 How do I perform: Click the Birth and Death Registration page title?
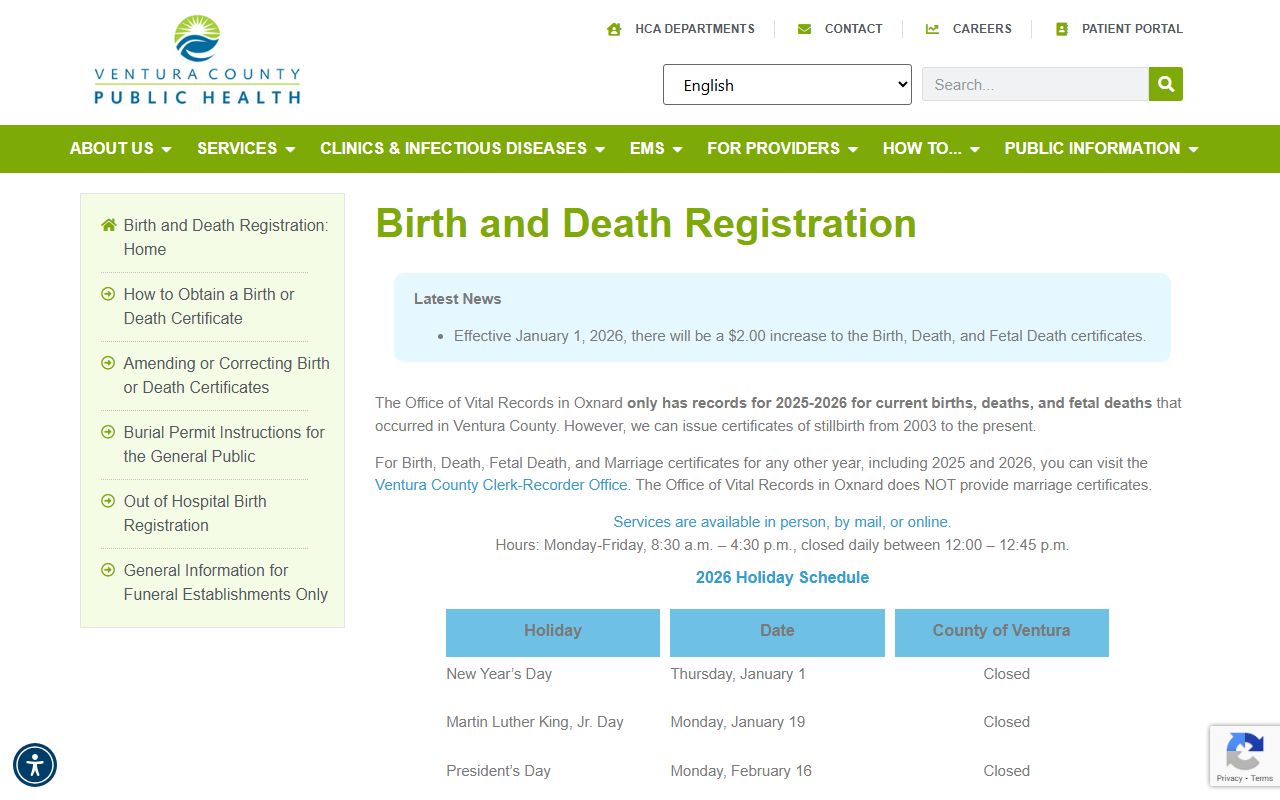pos(646,223)
